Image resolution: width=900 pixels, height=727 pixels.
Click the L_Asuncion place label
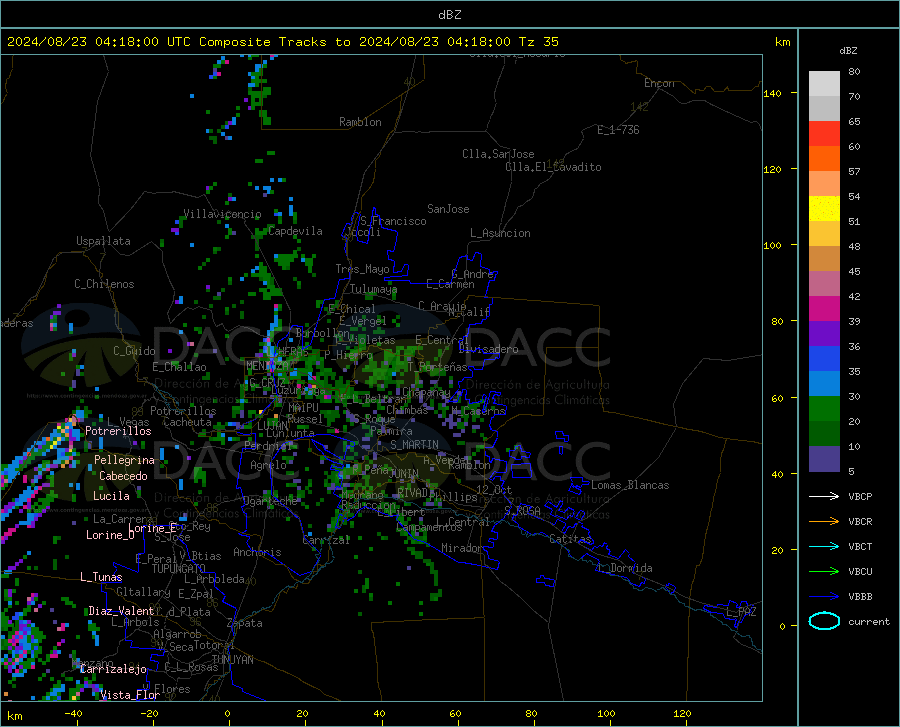pos(500,233)
